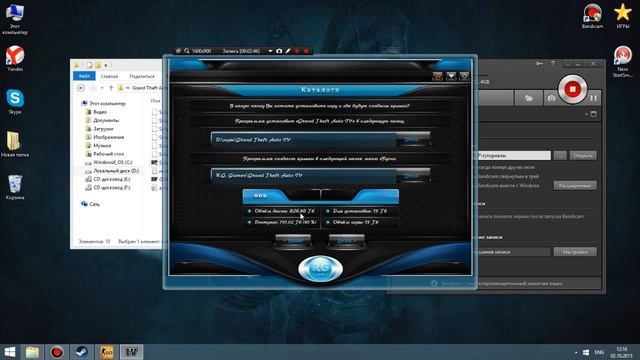Image resolution: width=640 pixels, height=360 pixels.
Task: Select Сеть in the Explorer tree
Action: [91, 204]
